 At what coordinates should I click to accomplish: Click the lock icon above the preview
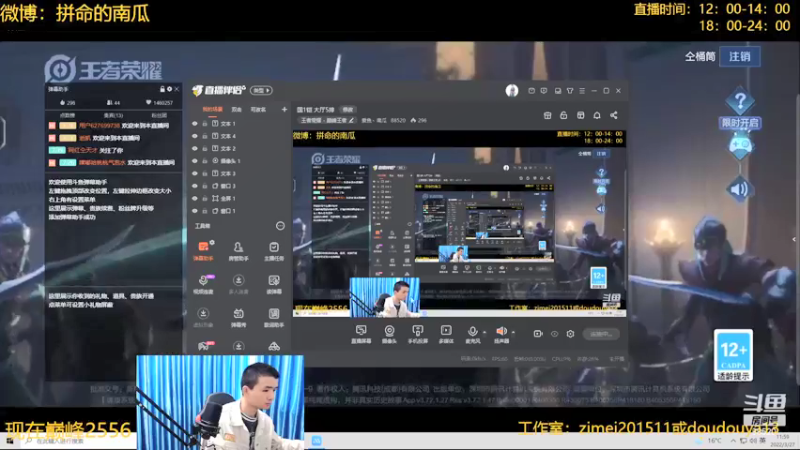pyautogui.click(x=564, y=115)
